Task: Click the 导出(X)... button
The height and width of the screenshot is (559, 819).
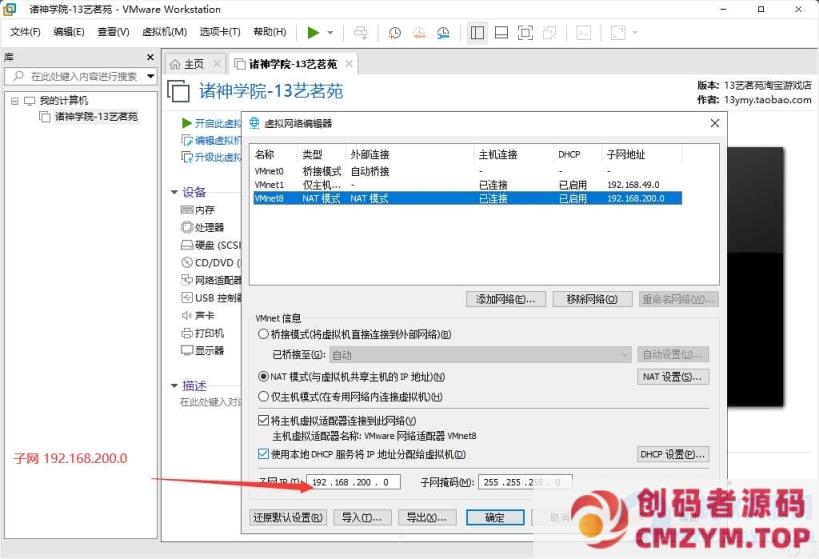Action: (x=427, y=517)
